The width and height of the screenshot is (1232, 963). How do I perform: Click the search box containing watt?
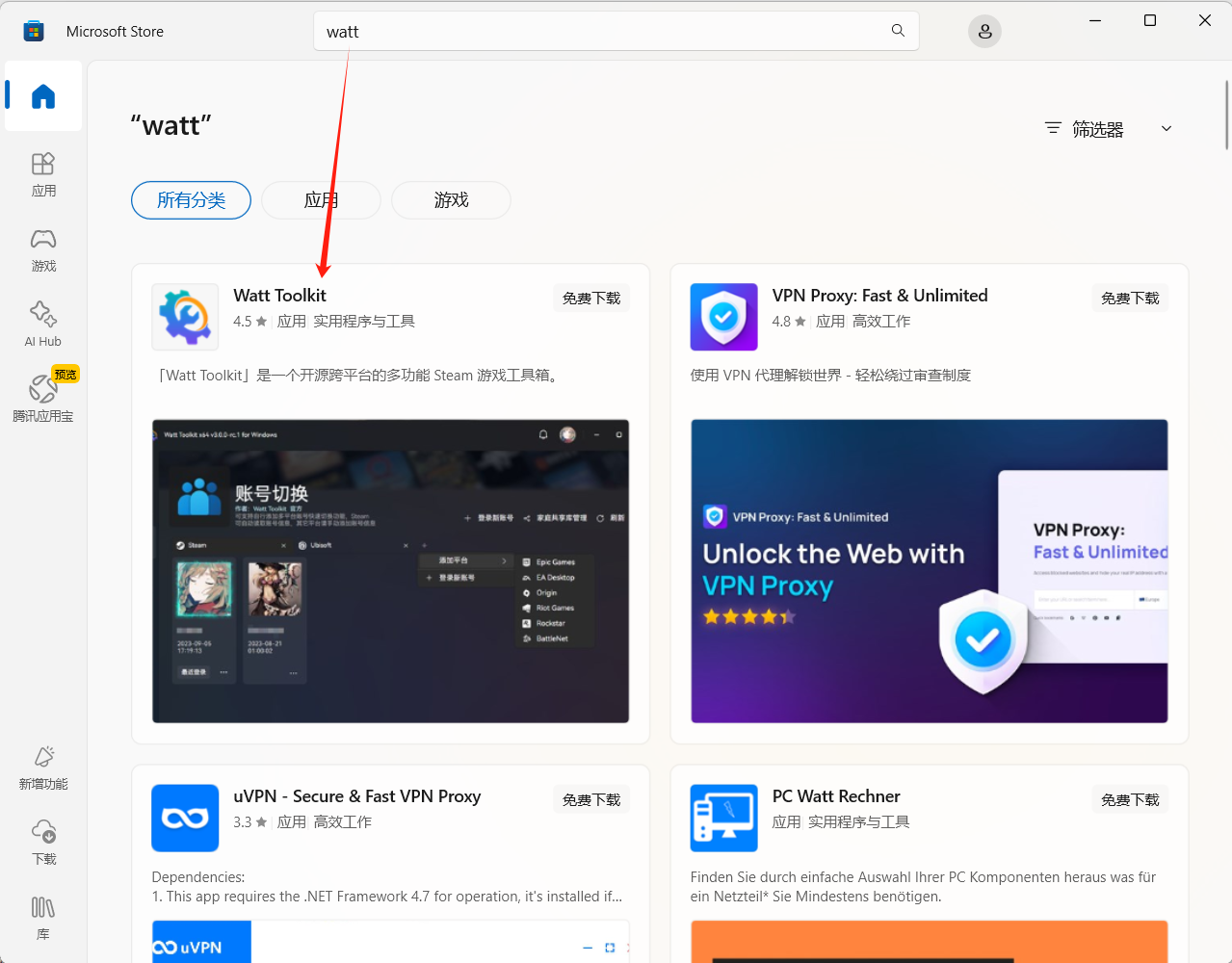[616, 31]
